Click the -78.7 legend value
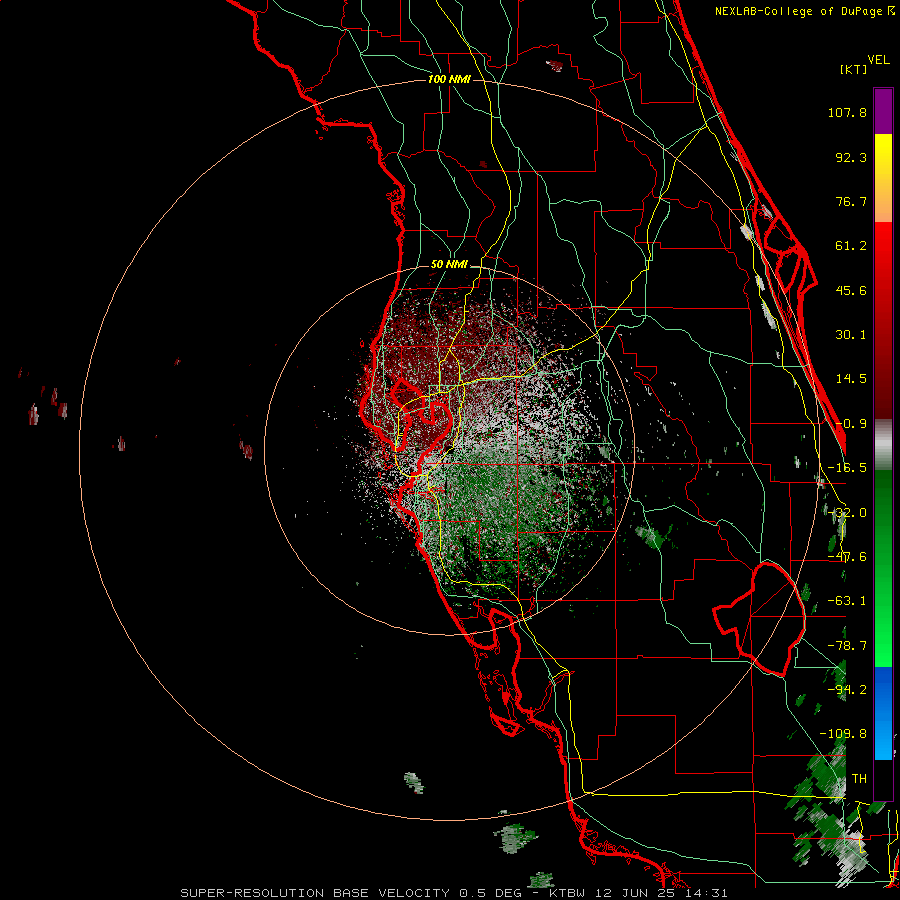 847,646
